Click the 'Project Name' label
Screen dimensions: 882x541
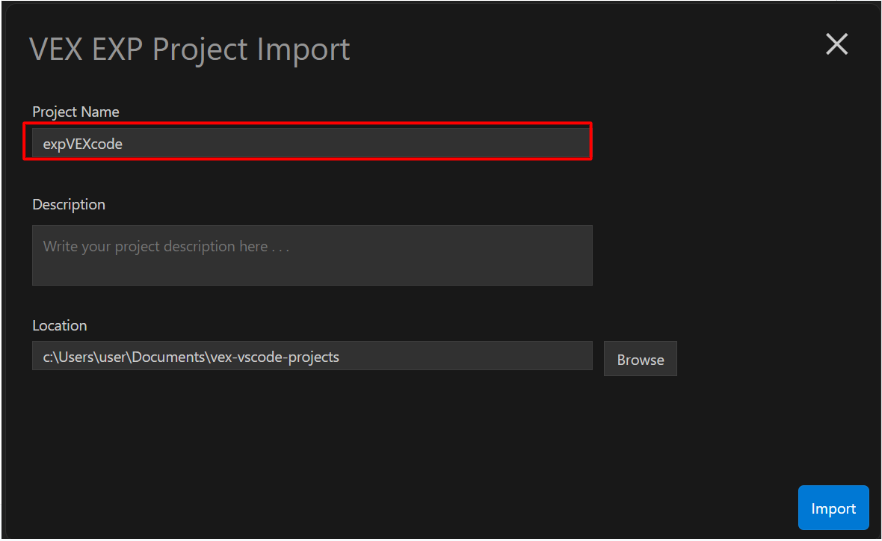[75, 112]
